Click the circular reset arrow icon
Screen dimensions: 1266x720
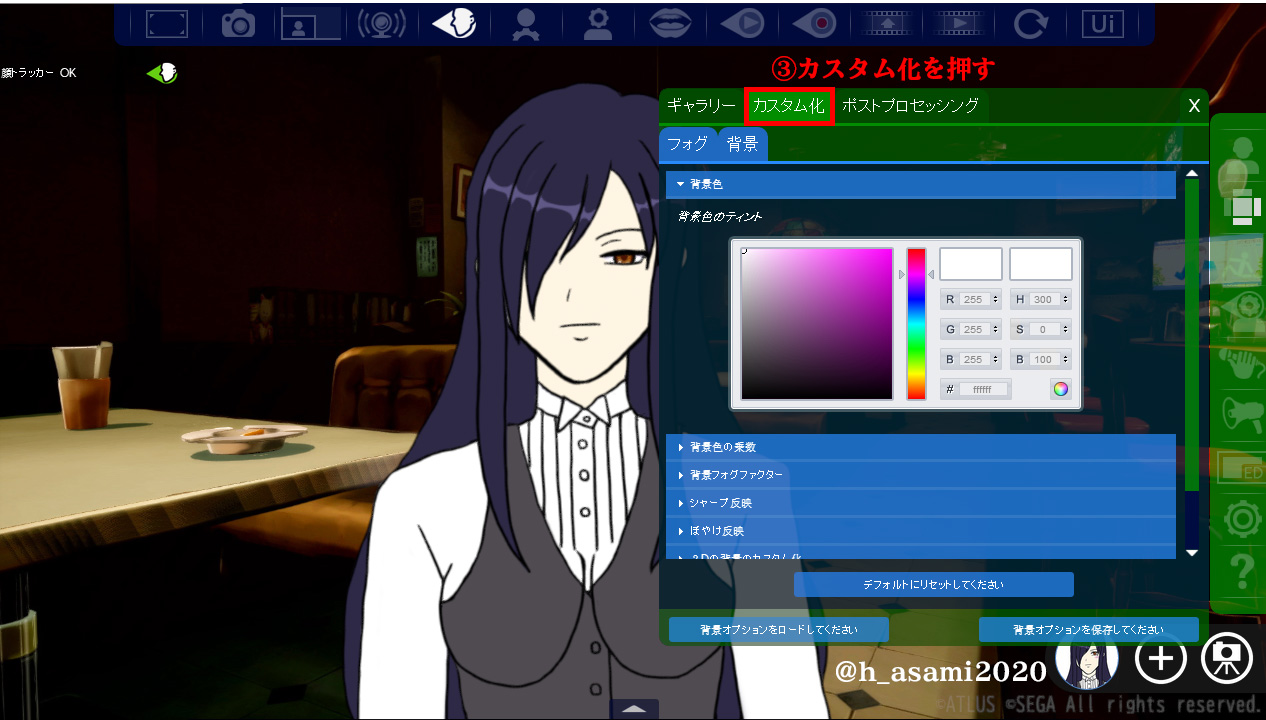coord(1030,23)
